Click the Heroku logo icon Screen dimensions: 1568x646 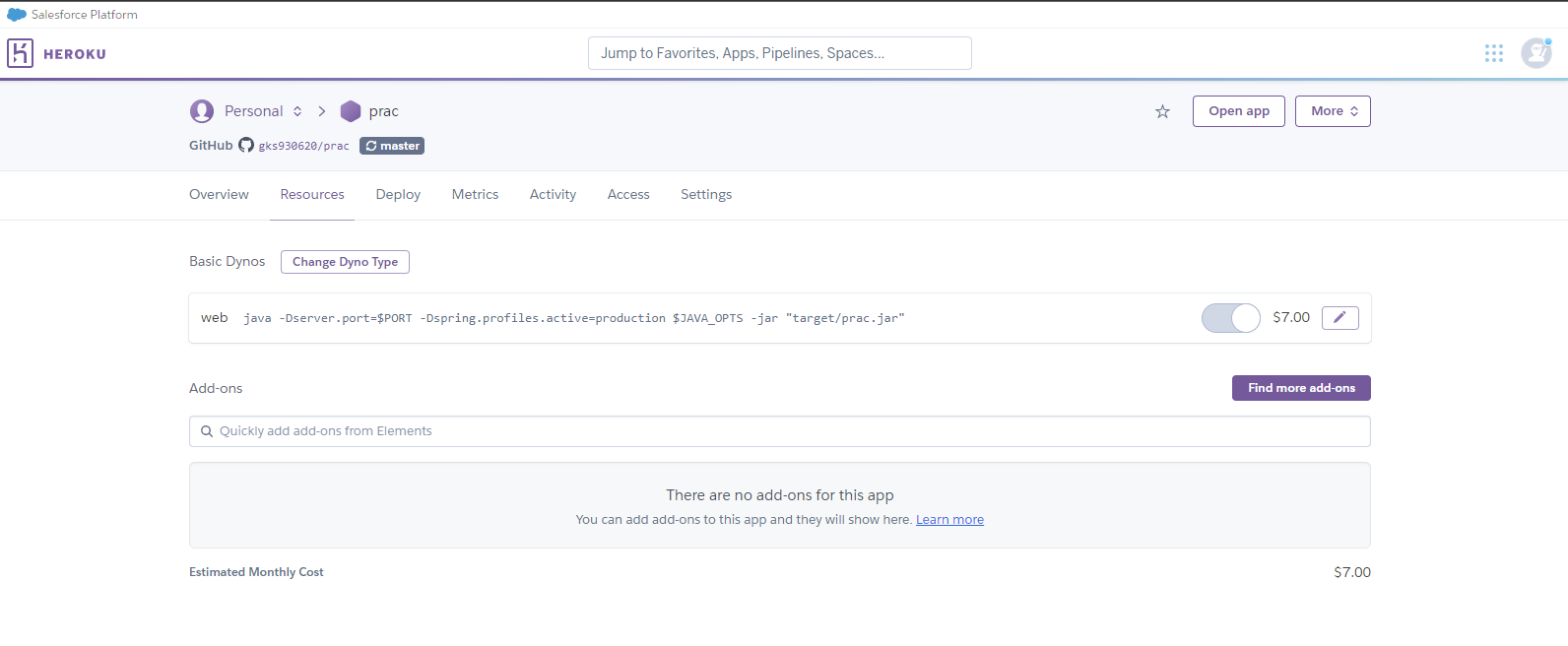pyautogui.click(x=20, y=53)
